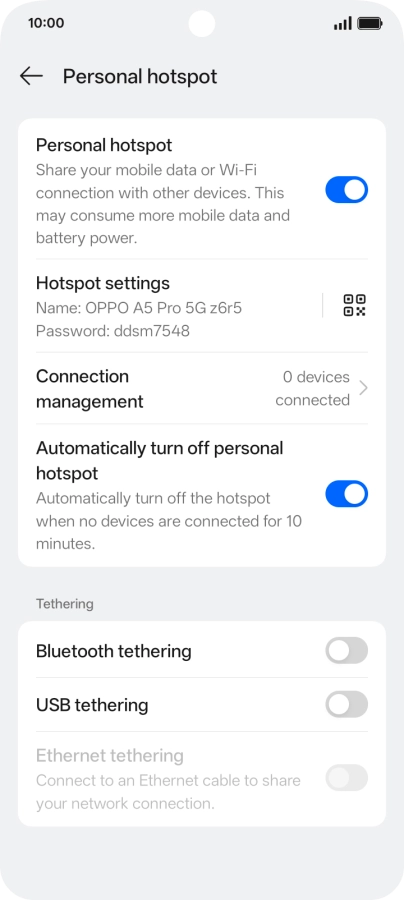Tap the Personal hotspot page title
Image resolution: width=404 pixels, height=900 pixels.
pos(140,76)
